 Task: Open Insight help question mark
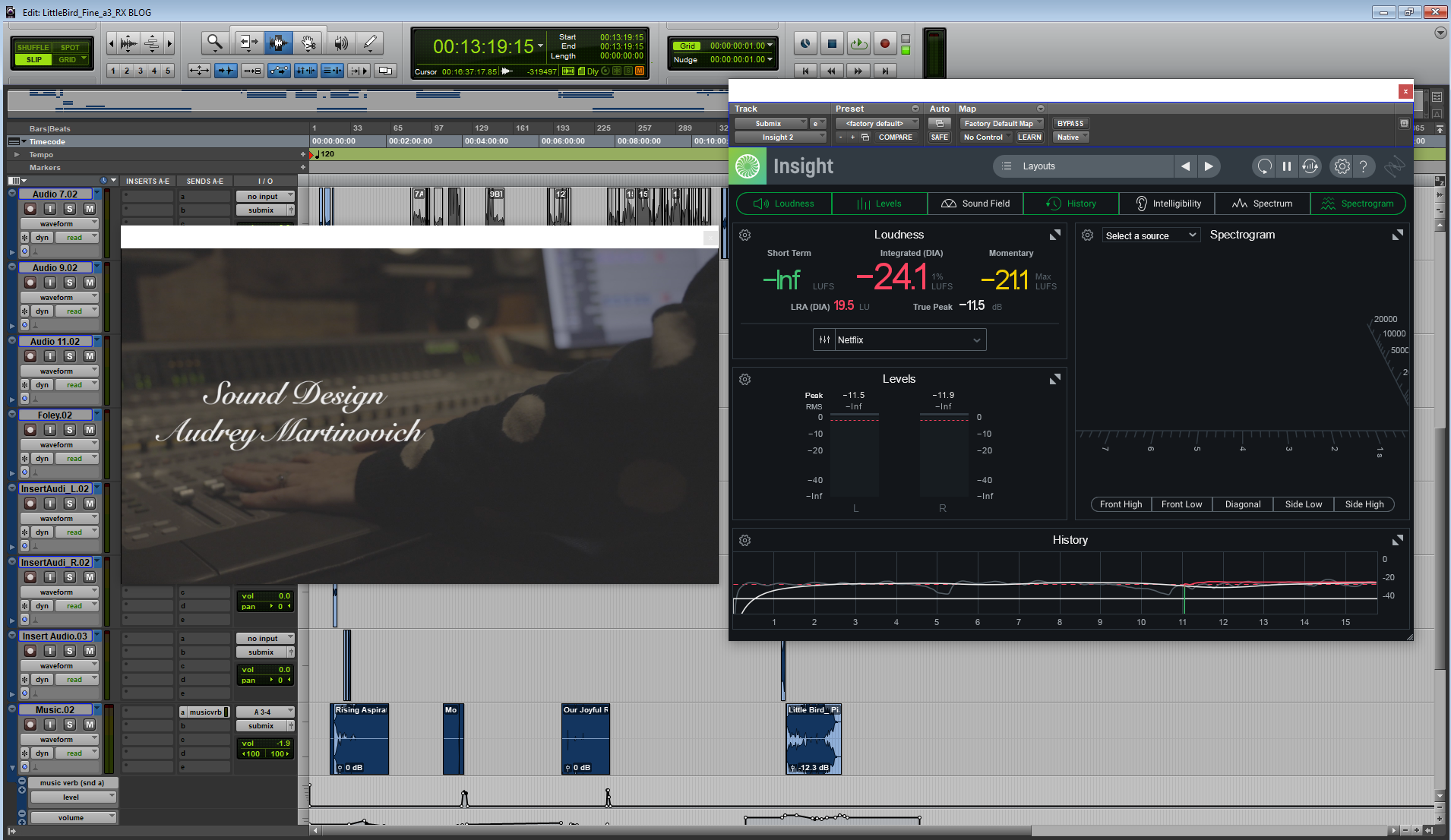(1364, 166)
